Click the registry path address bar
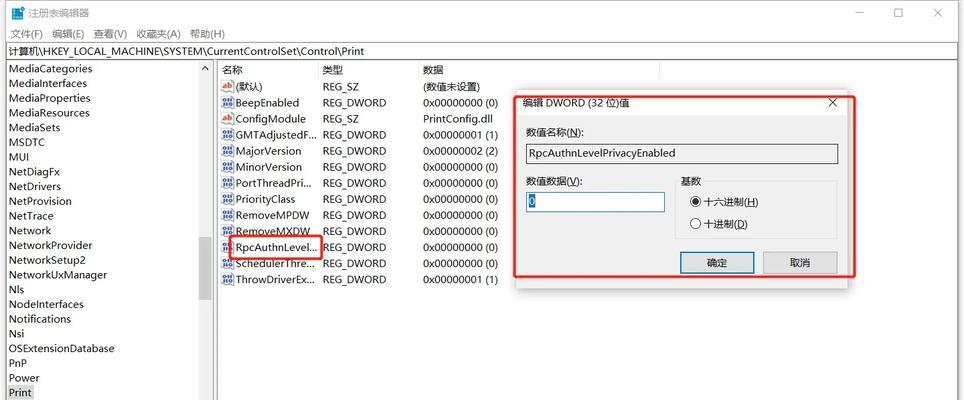Viewport: 964px width, 400px height. (x=482, y=52)
